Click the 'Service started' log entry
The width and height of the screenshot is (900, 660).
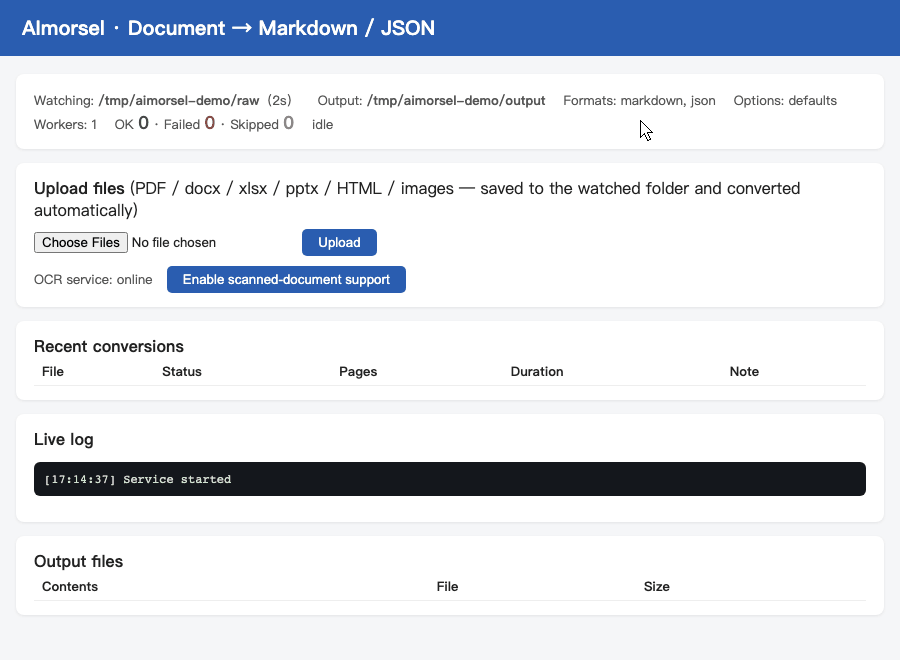click(x=138, y=479)
